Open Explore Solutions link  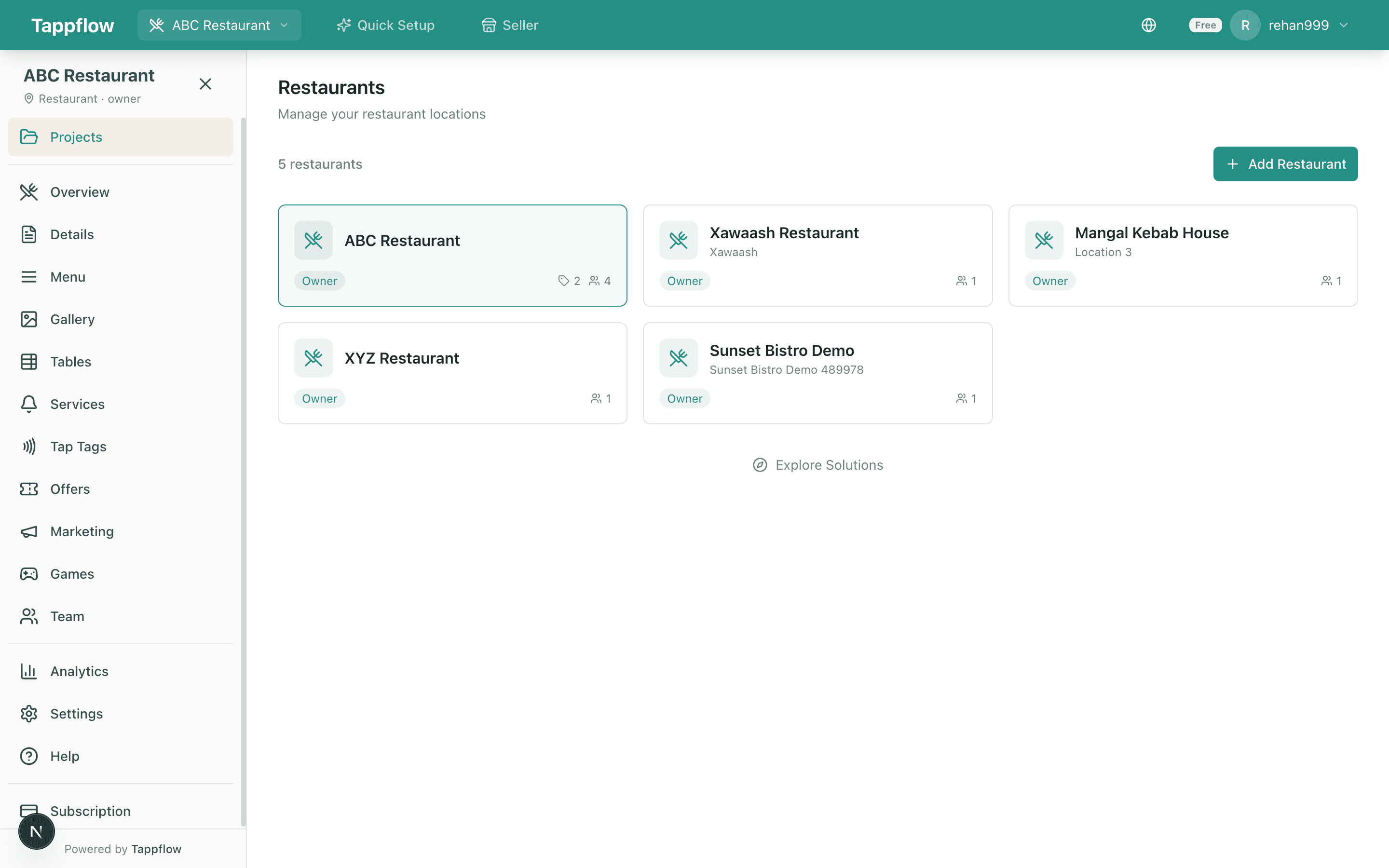(x=818, y=465)
